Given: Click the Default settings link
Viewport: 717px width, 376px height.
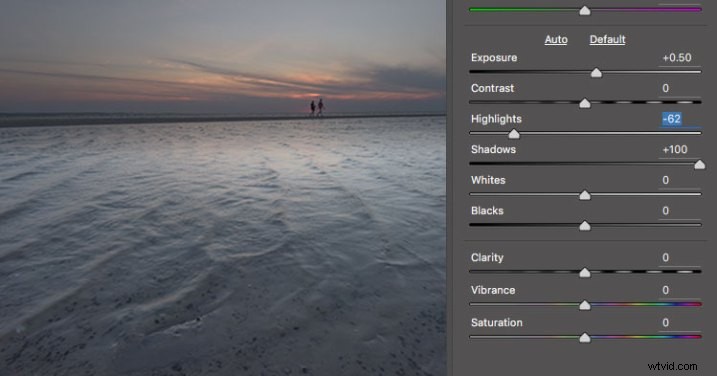Looking at the screenshot, I should pos(607,40).
